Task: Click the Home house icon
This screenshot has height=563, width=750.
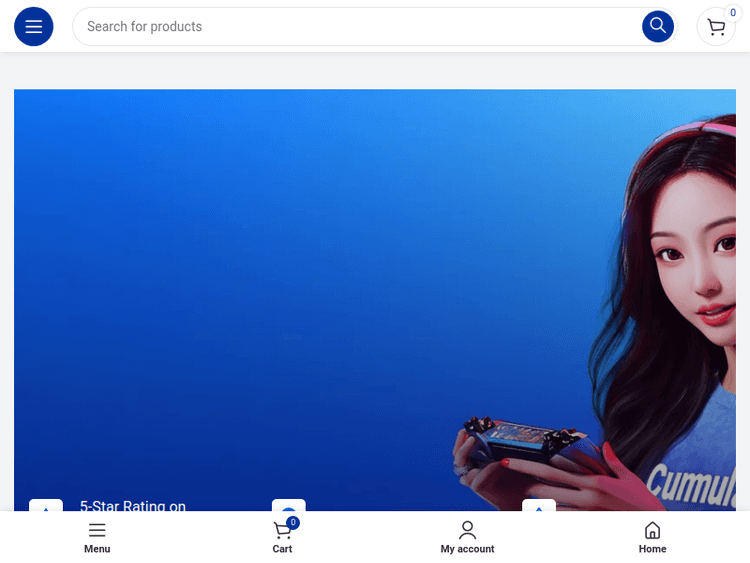Action: 652,530
